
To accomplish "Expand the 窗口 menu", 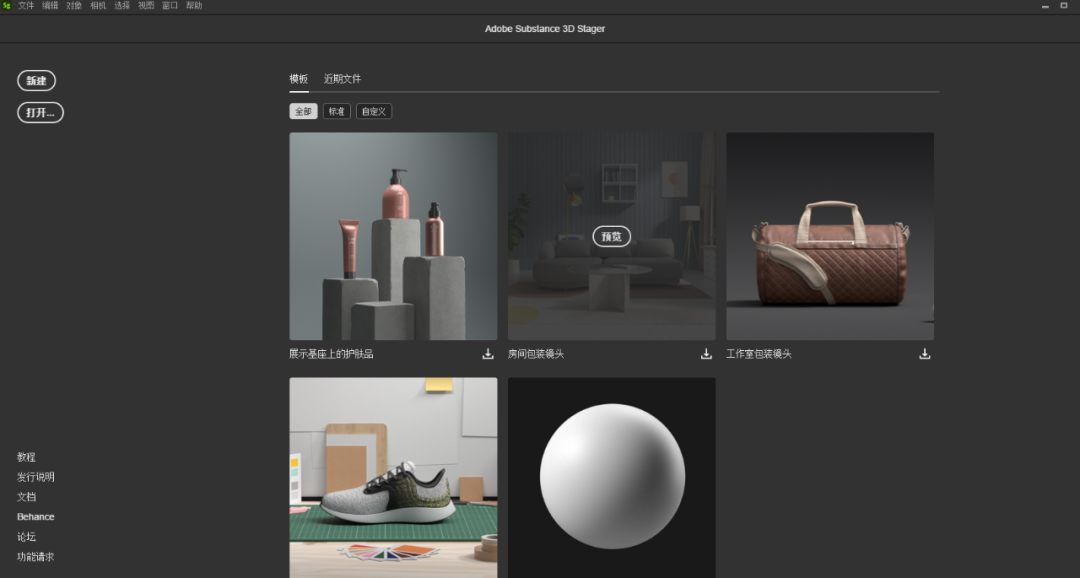I will click(170, 6).
